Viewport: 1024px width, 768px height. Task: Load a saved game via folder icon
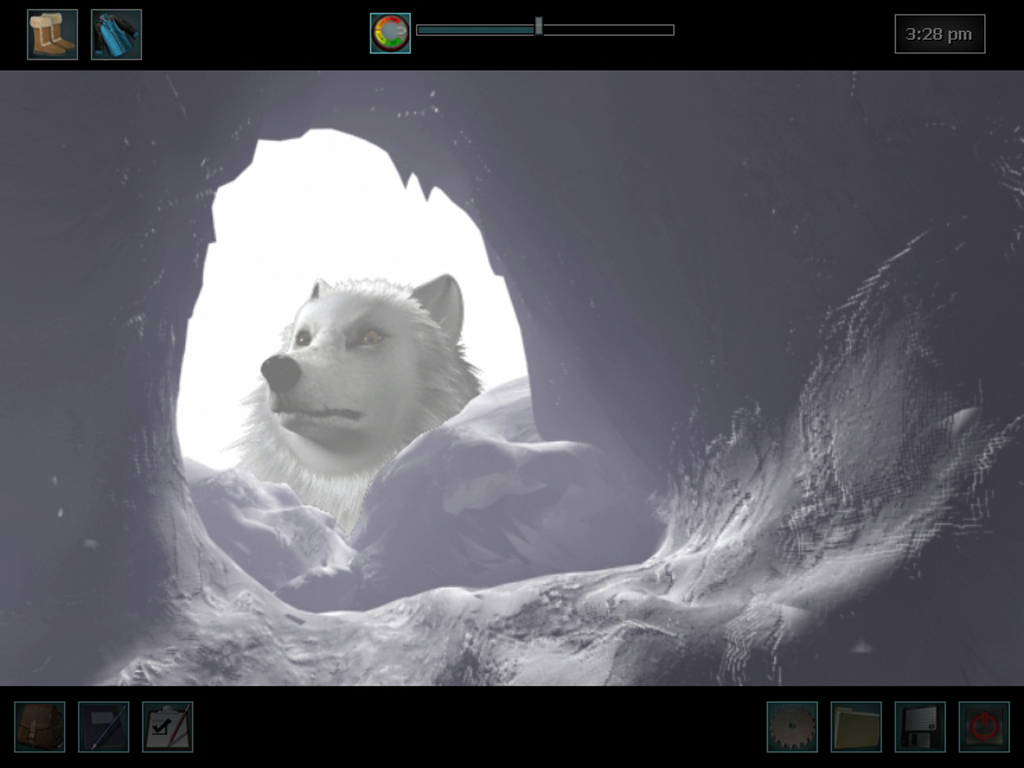click(x=856, y=726)
